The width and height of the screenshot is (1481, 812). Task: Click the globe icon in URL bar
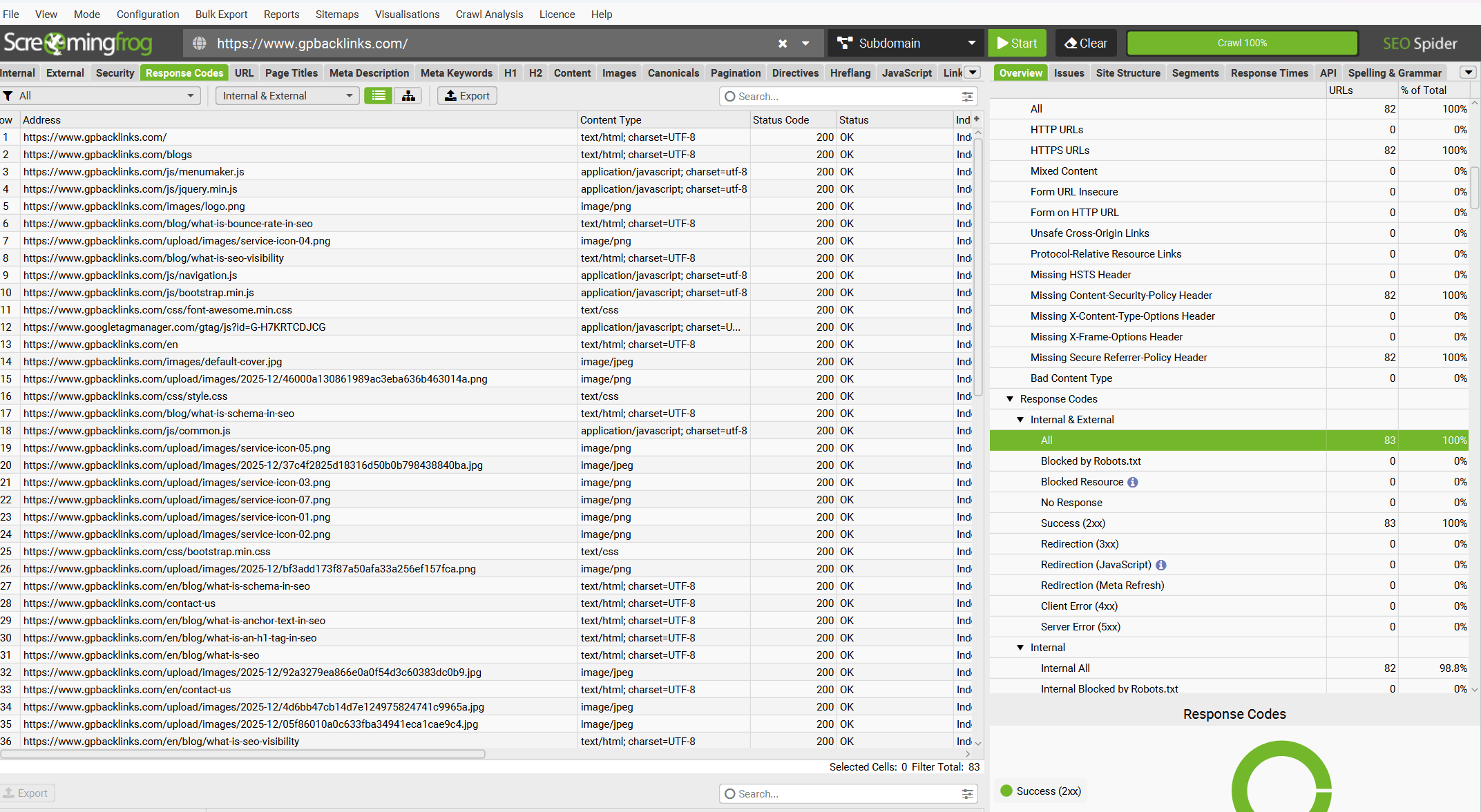click(200, 43)
